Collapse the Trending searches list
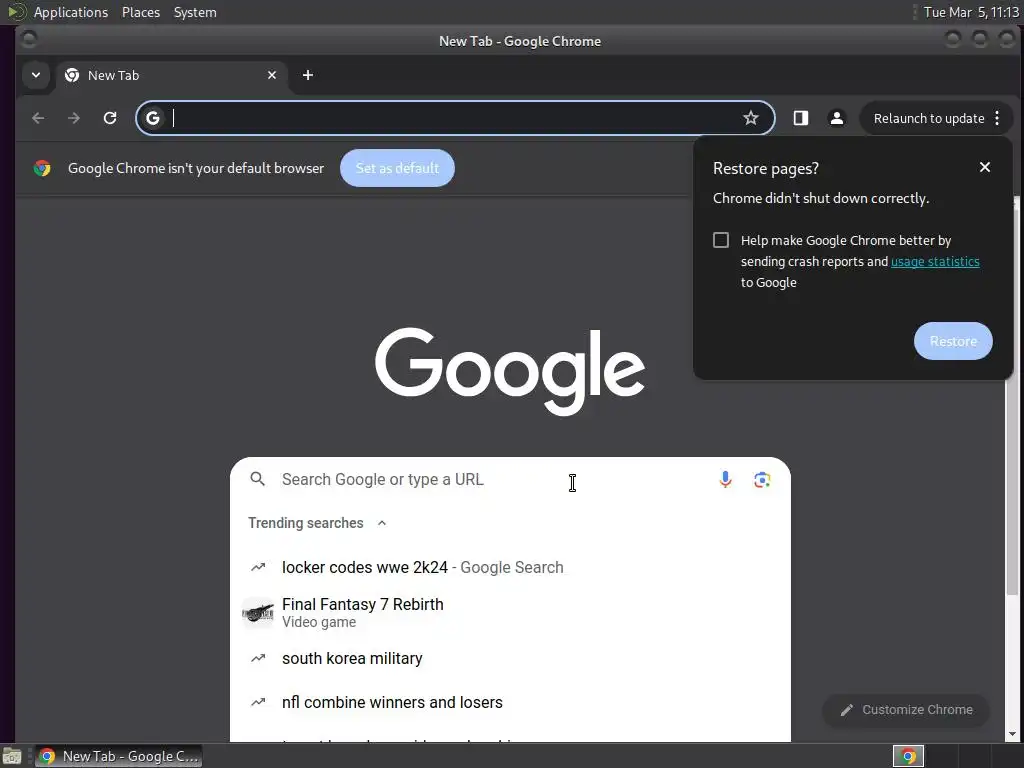The height and width of the screenshot is (768, 1024). pos(382,523)
